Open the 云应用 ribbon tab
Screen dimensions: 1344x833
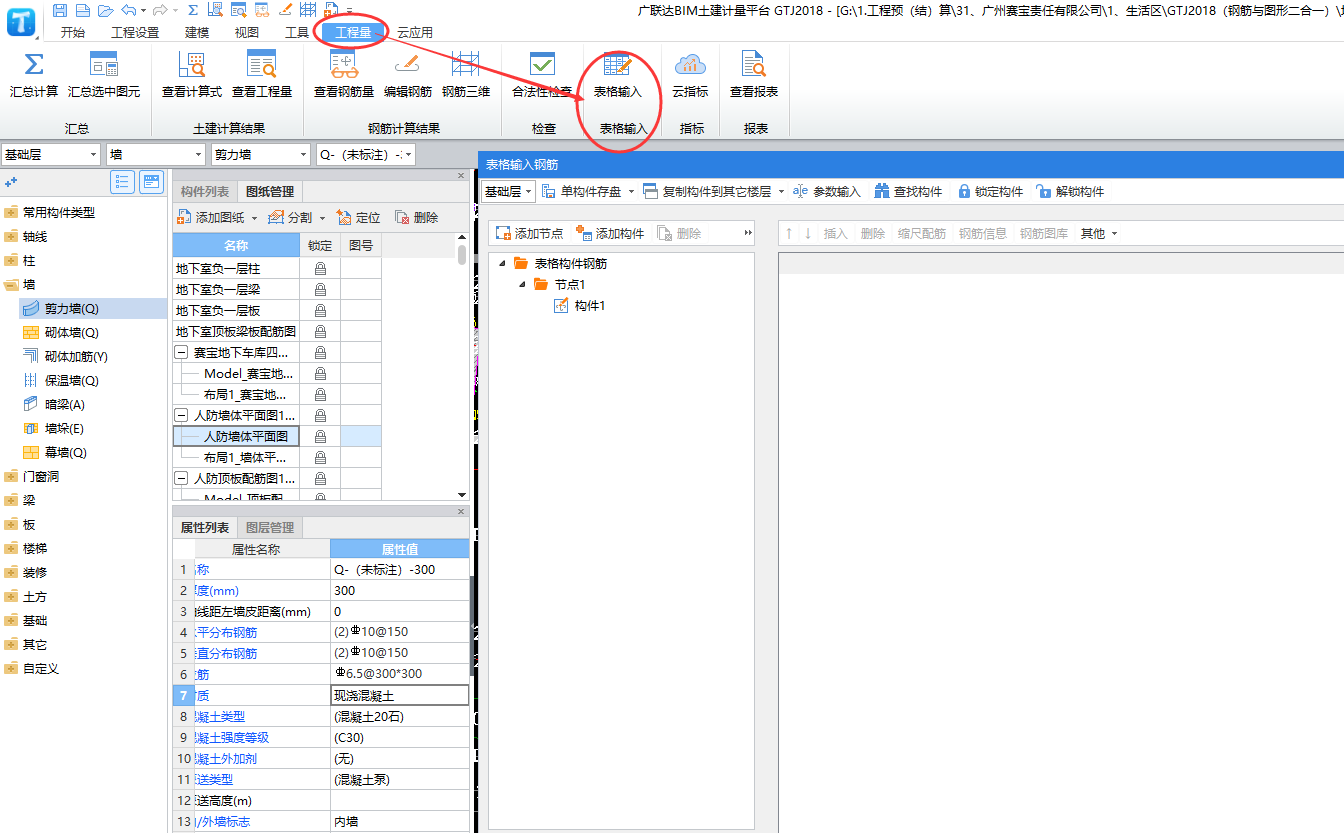point(415,32)
